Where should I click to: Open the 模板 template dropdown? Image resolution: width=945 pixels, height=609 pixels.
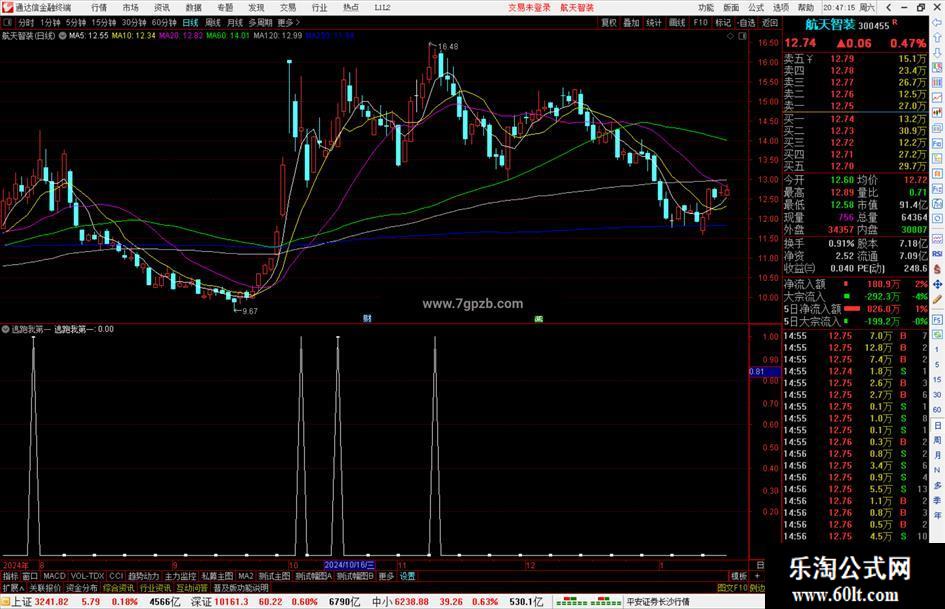(739, 576)
